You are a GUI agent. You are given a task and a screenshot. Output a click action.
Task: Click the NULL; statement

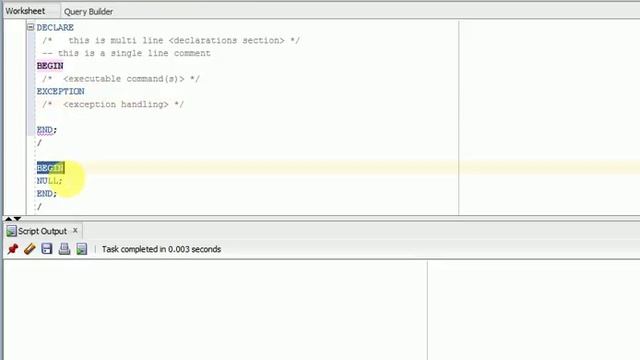pyautogui.click(x=49, y=180)
